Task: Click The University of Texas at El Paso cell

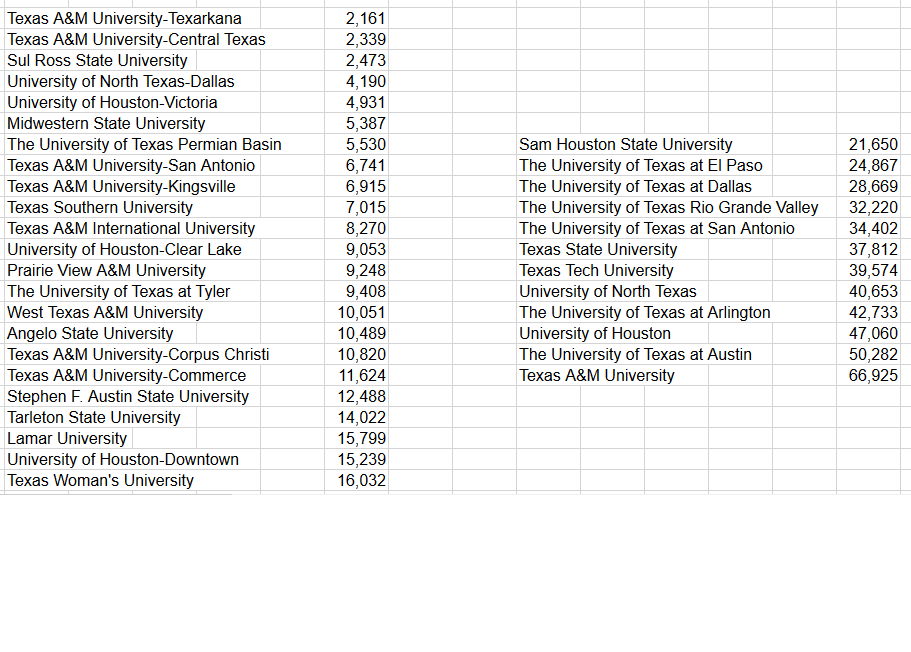Action: click(x=640, y=166)
